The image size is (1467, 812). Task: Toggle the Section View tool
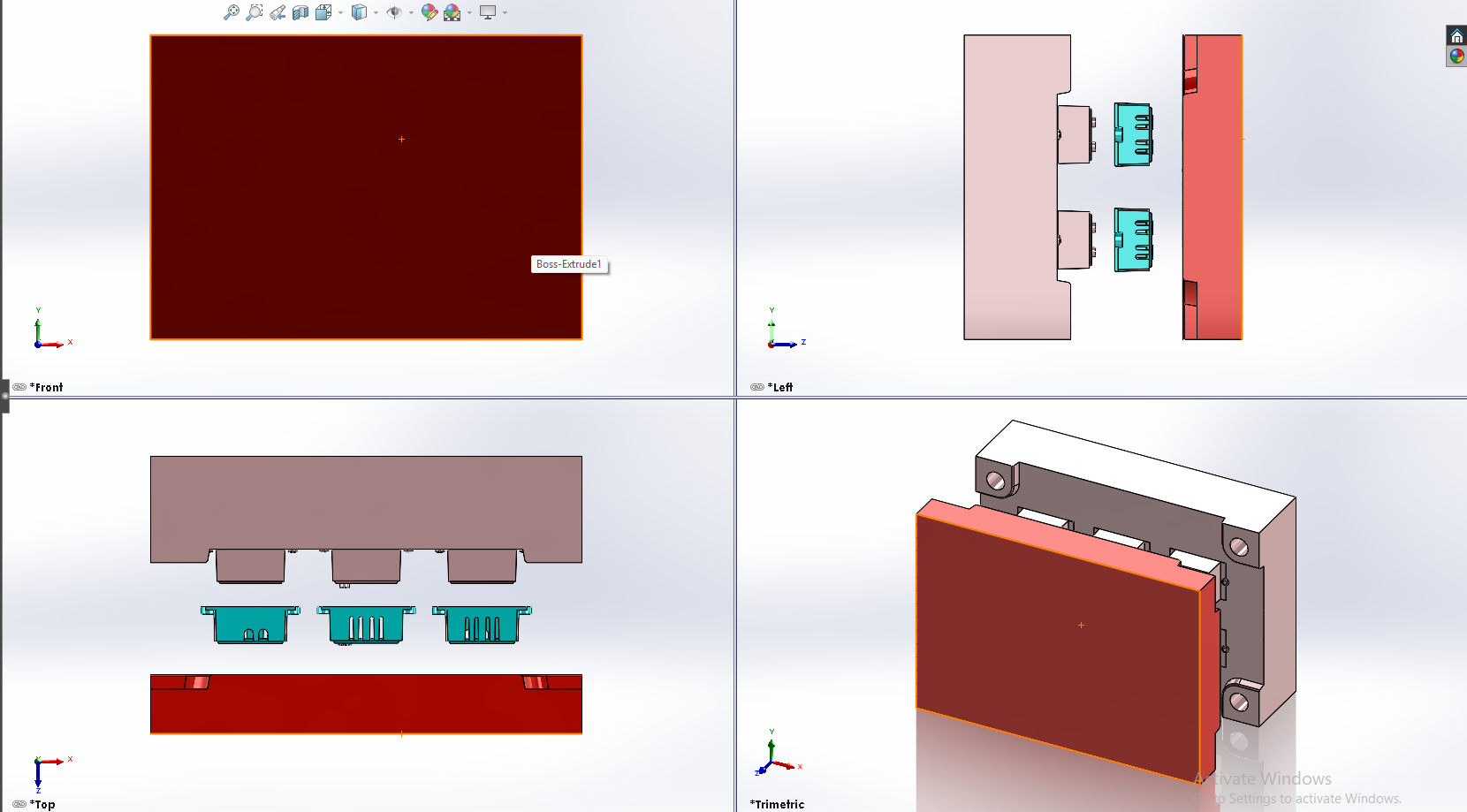(x=300, y=12)
